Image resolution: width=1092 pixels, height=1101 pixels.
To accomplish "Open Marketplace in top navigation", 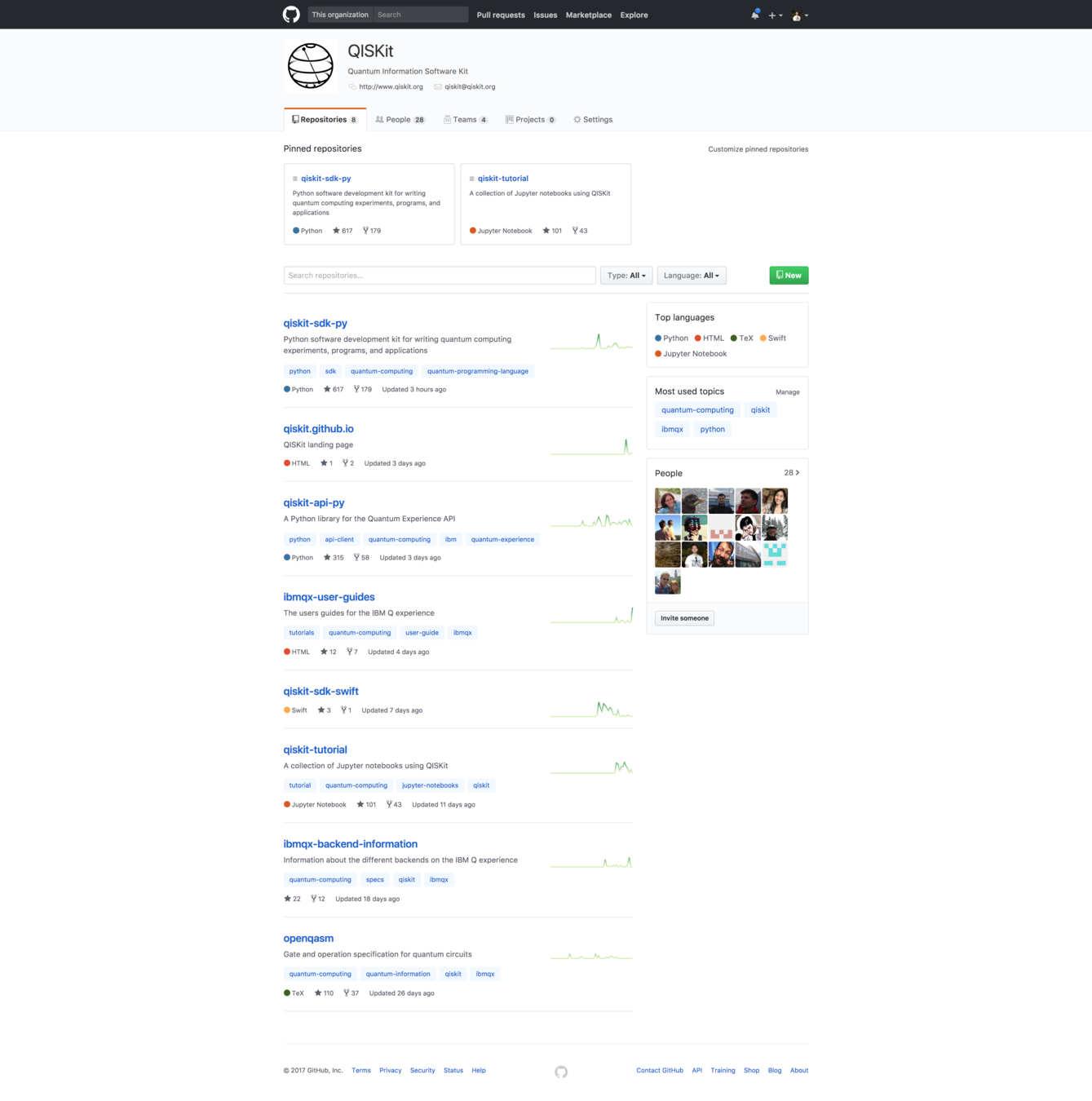I will (x=589, y=15).
